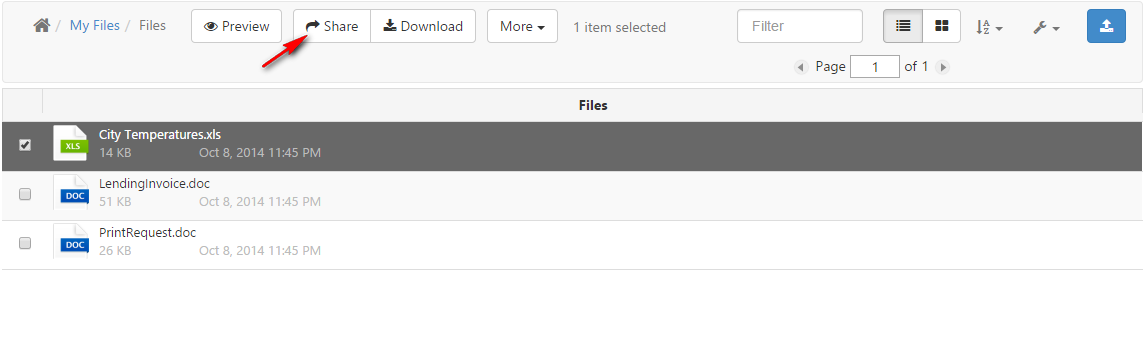This screenshot has height=362, width=1144.
Task: Click the Files column header
Action: click(593, 105)
